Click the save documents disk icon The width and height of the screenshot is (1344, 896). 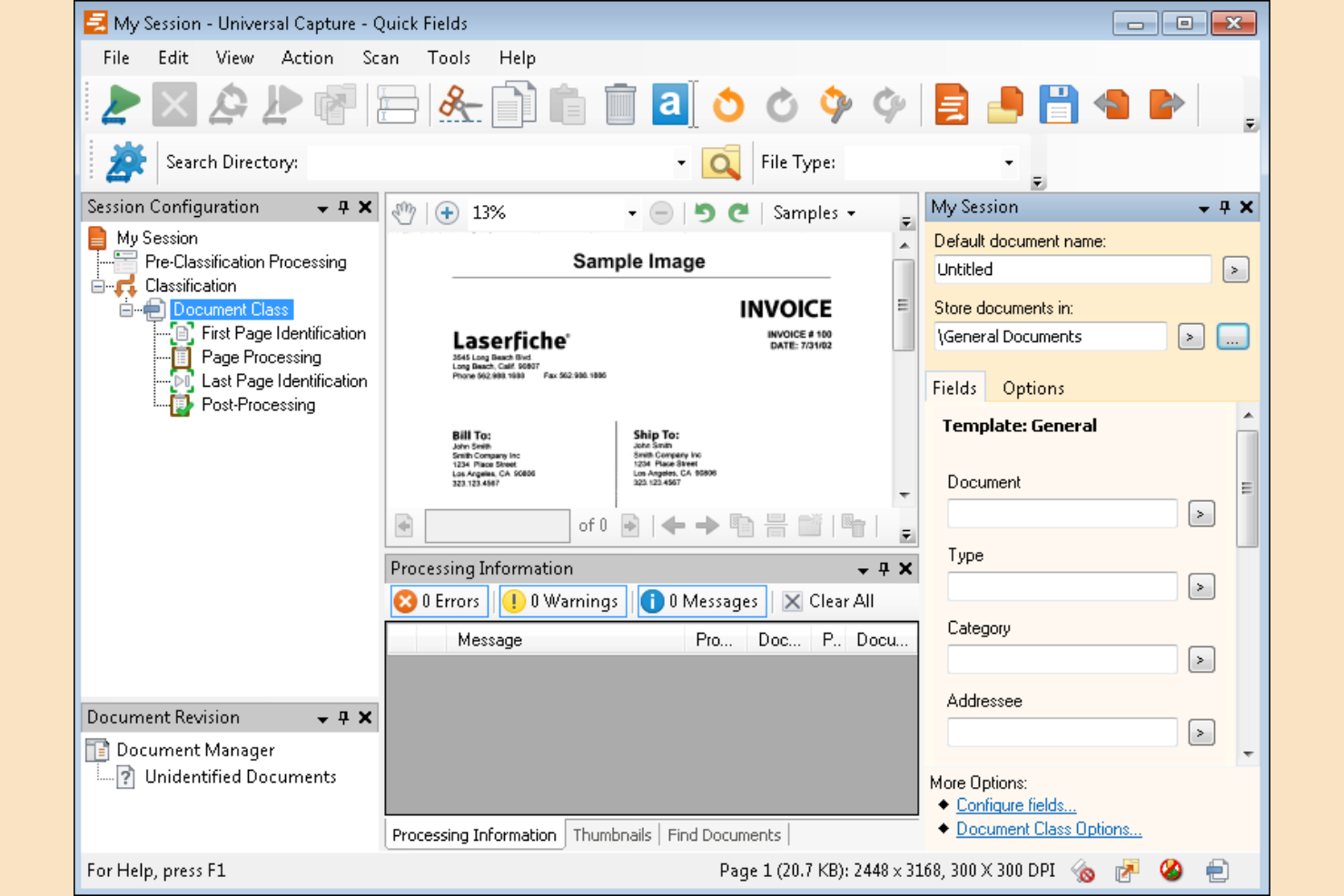[x=1058, y=103]
